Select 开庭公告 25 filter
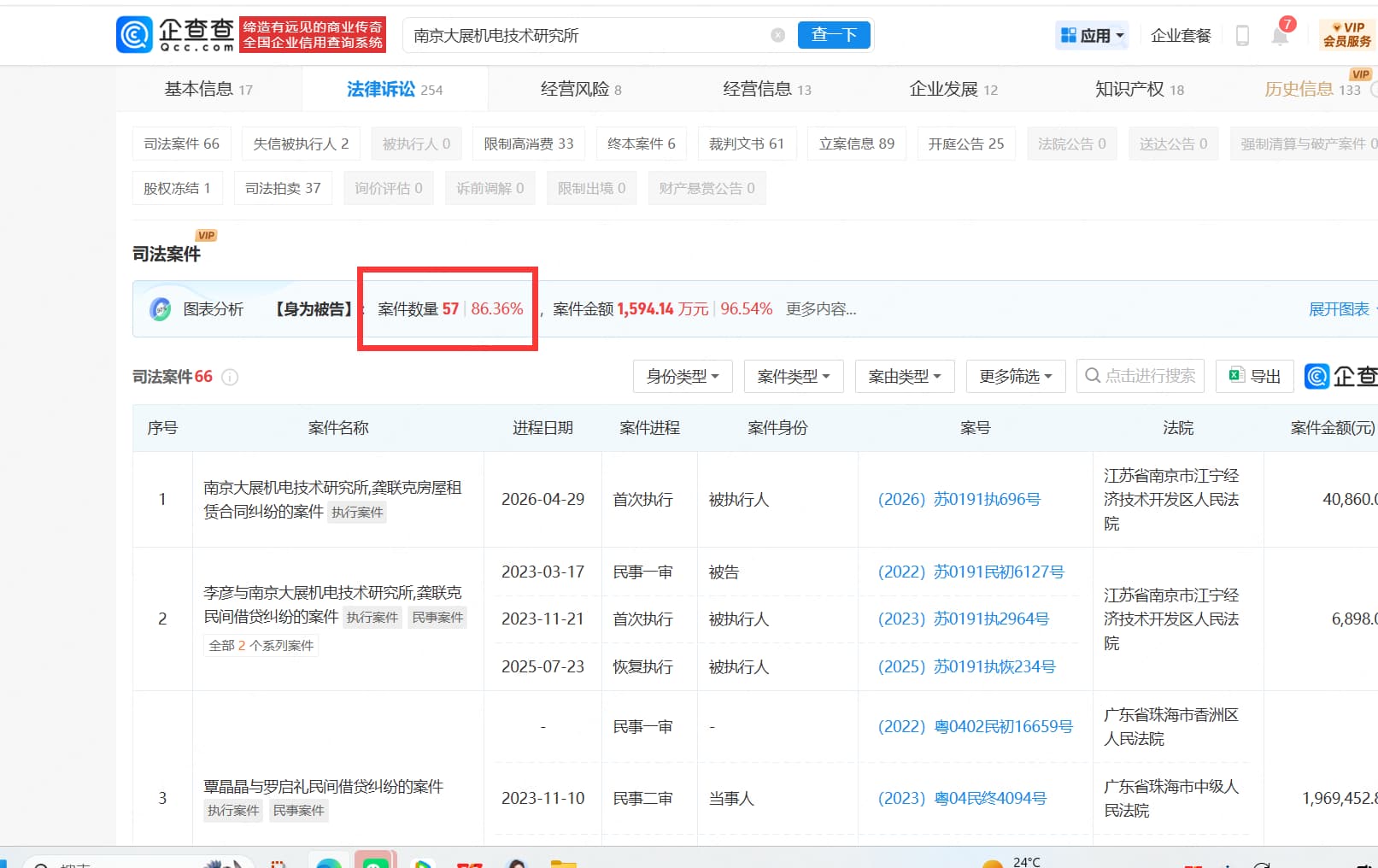 [966, 144]
